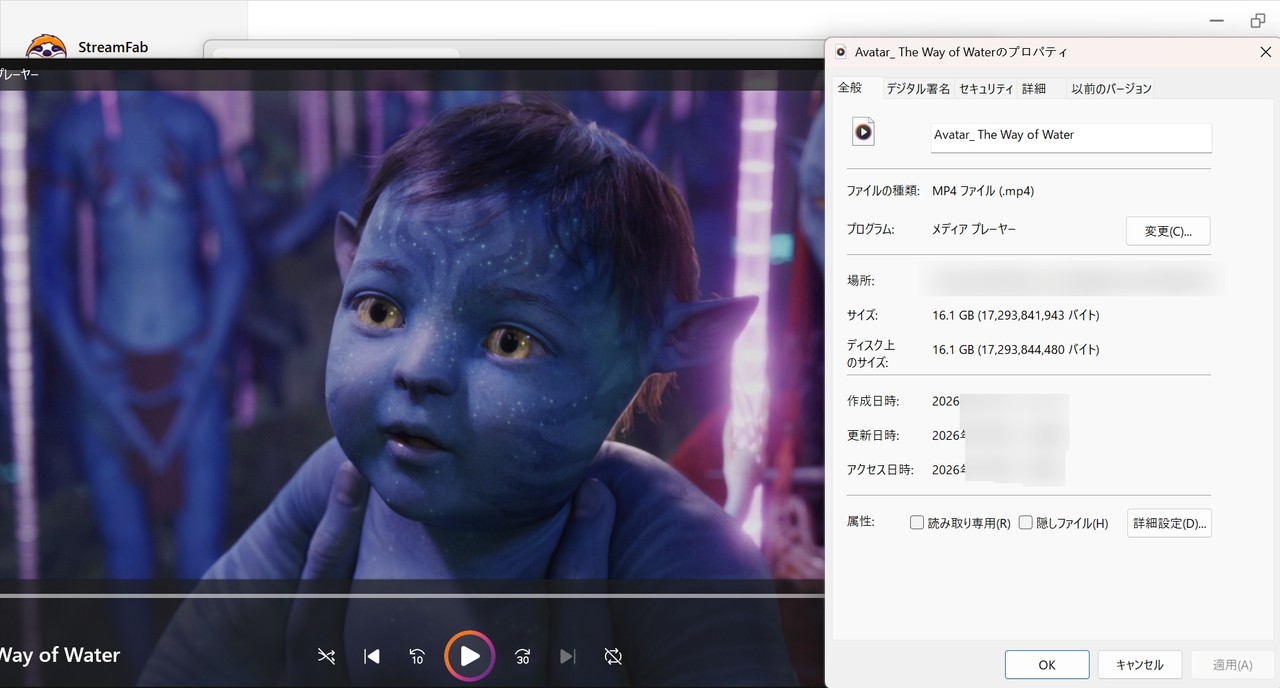Click the StreamFab logo
1280x688 pixels.
coord(46,46)
